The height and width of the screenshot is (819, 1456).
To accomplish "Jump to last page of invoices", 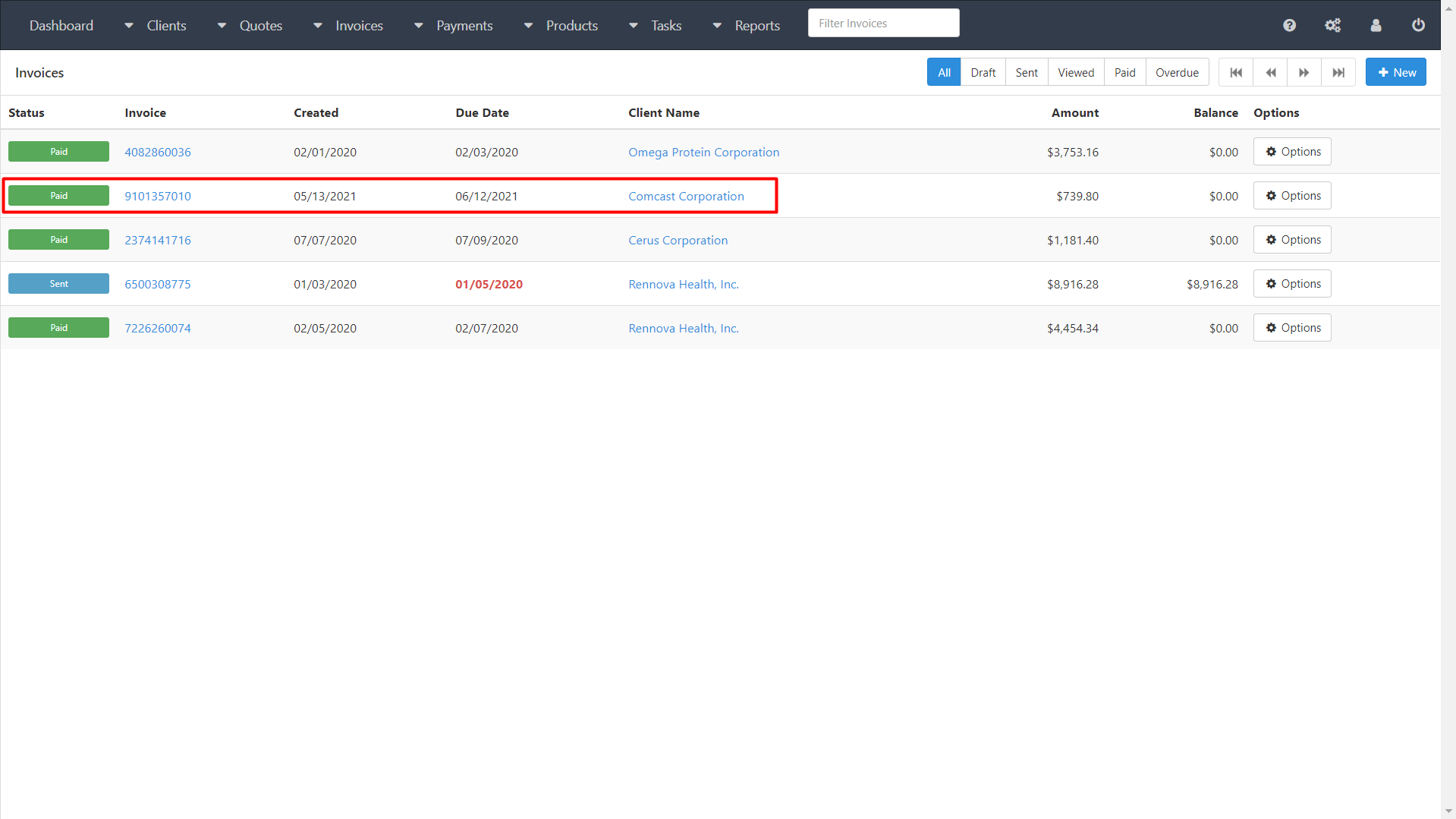I will (1338, 73).
